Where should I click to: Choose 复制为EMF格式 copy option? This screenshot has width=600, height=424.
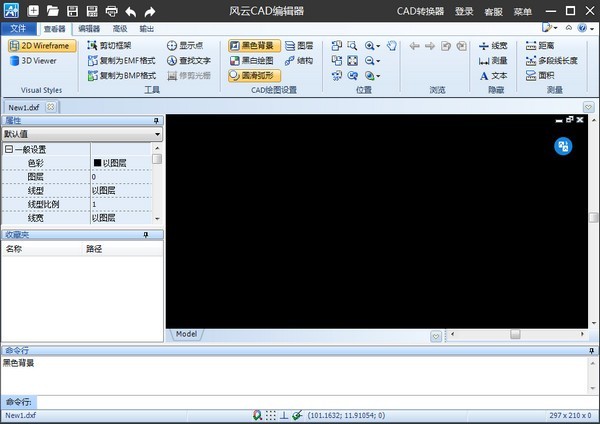(121, 60)
